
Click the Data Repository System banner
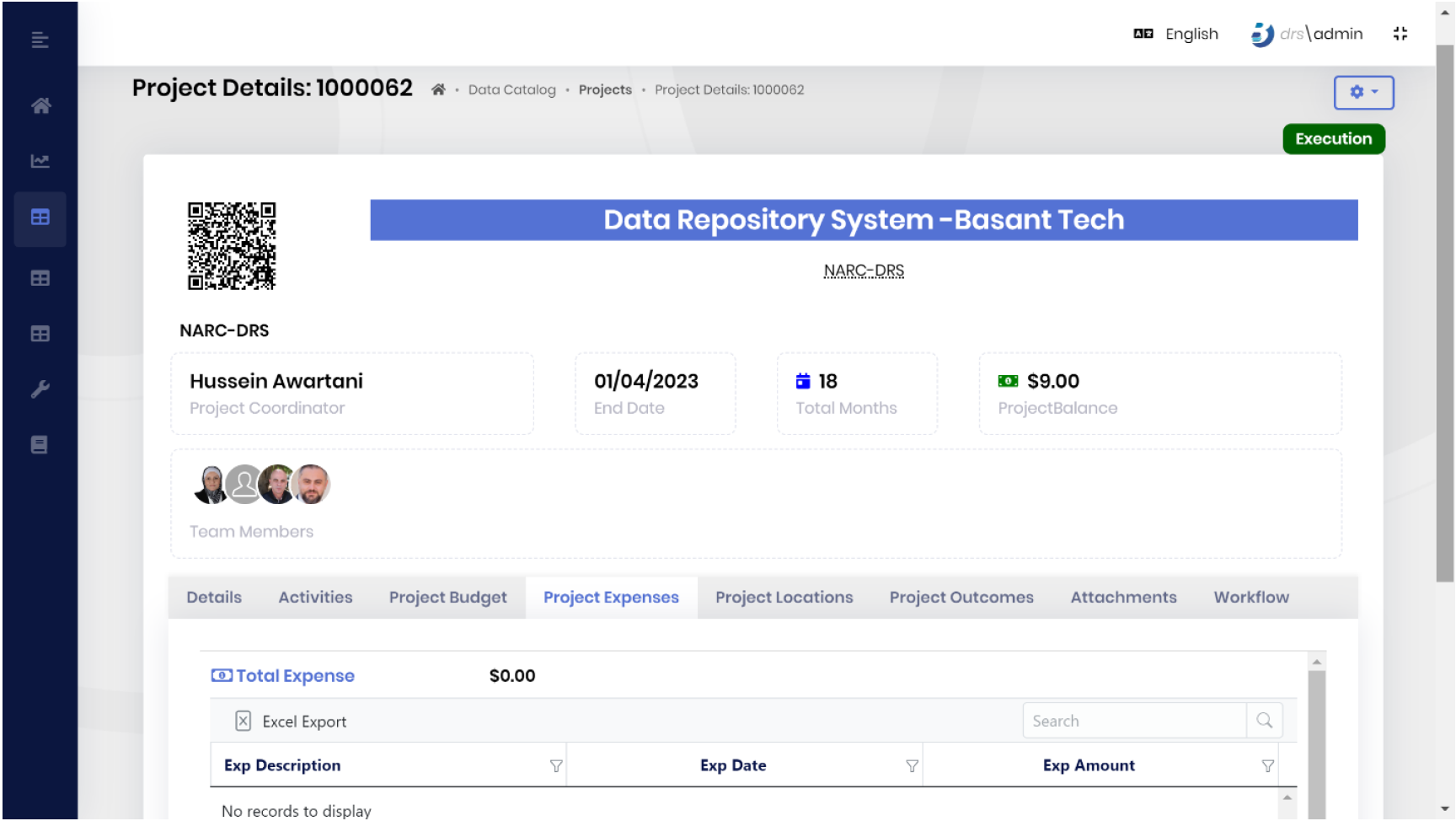click(864, 220)
